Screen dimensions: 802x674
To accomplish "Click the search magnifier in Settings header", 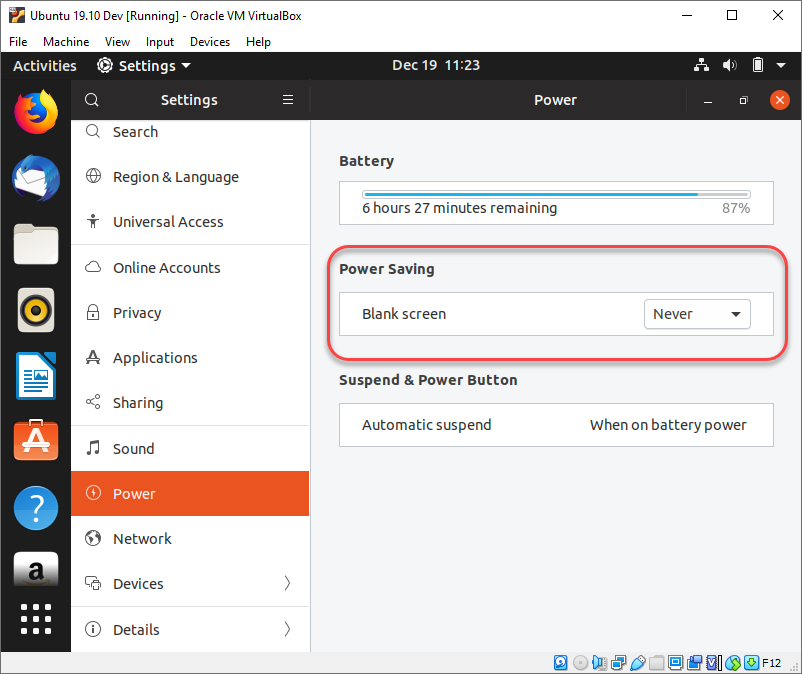I will 92,100.
